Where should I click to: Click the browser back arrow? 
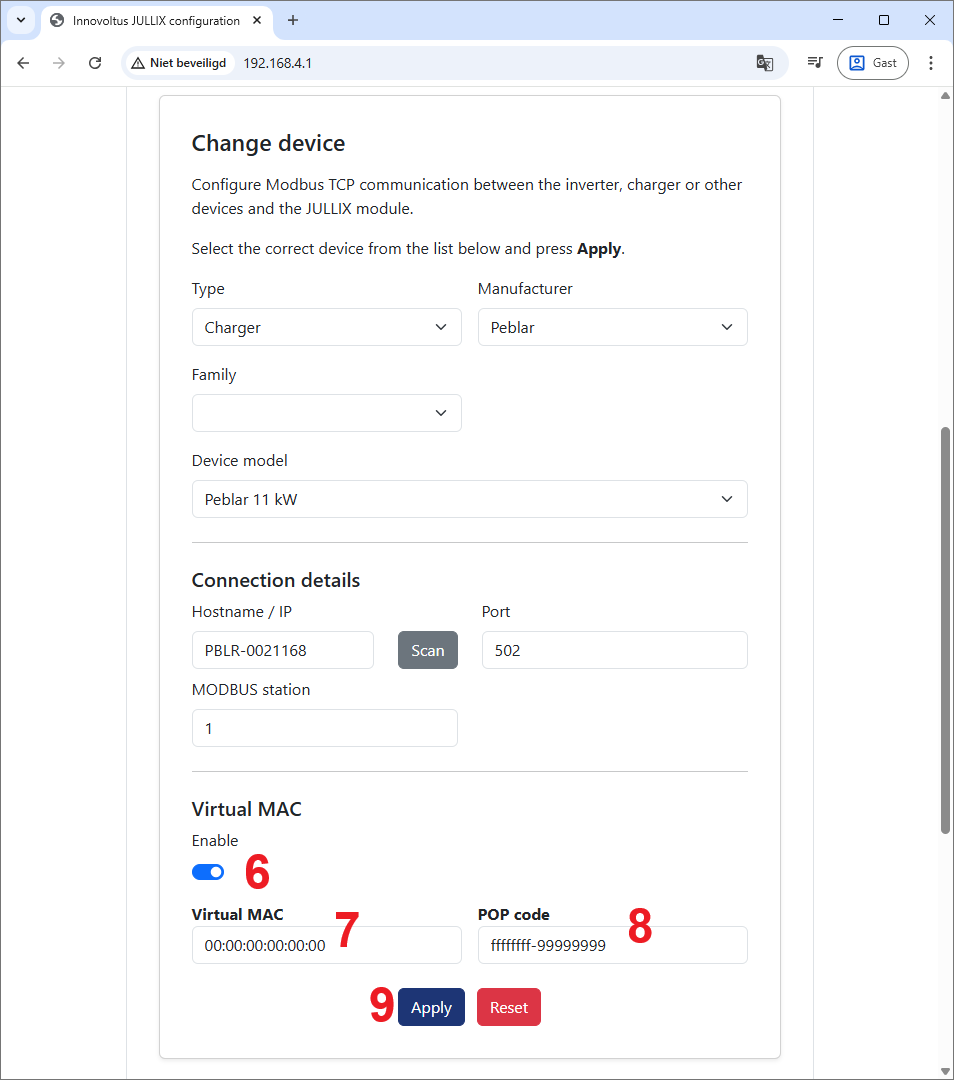23,63
